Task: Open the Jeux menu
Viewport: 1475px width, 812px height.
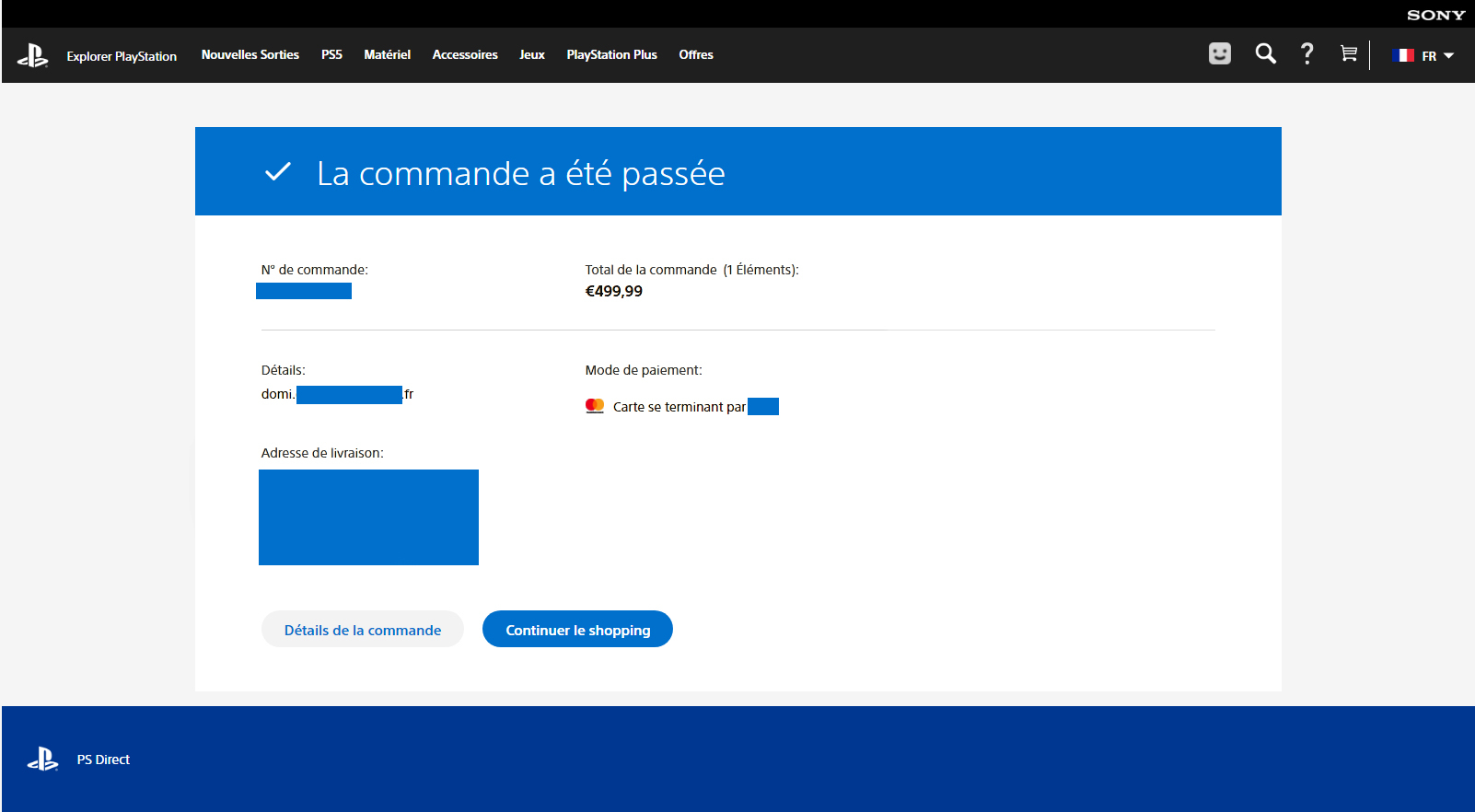Action: [x=532, y=55]
